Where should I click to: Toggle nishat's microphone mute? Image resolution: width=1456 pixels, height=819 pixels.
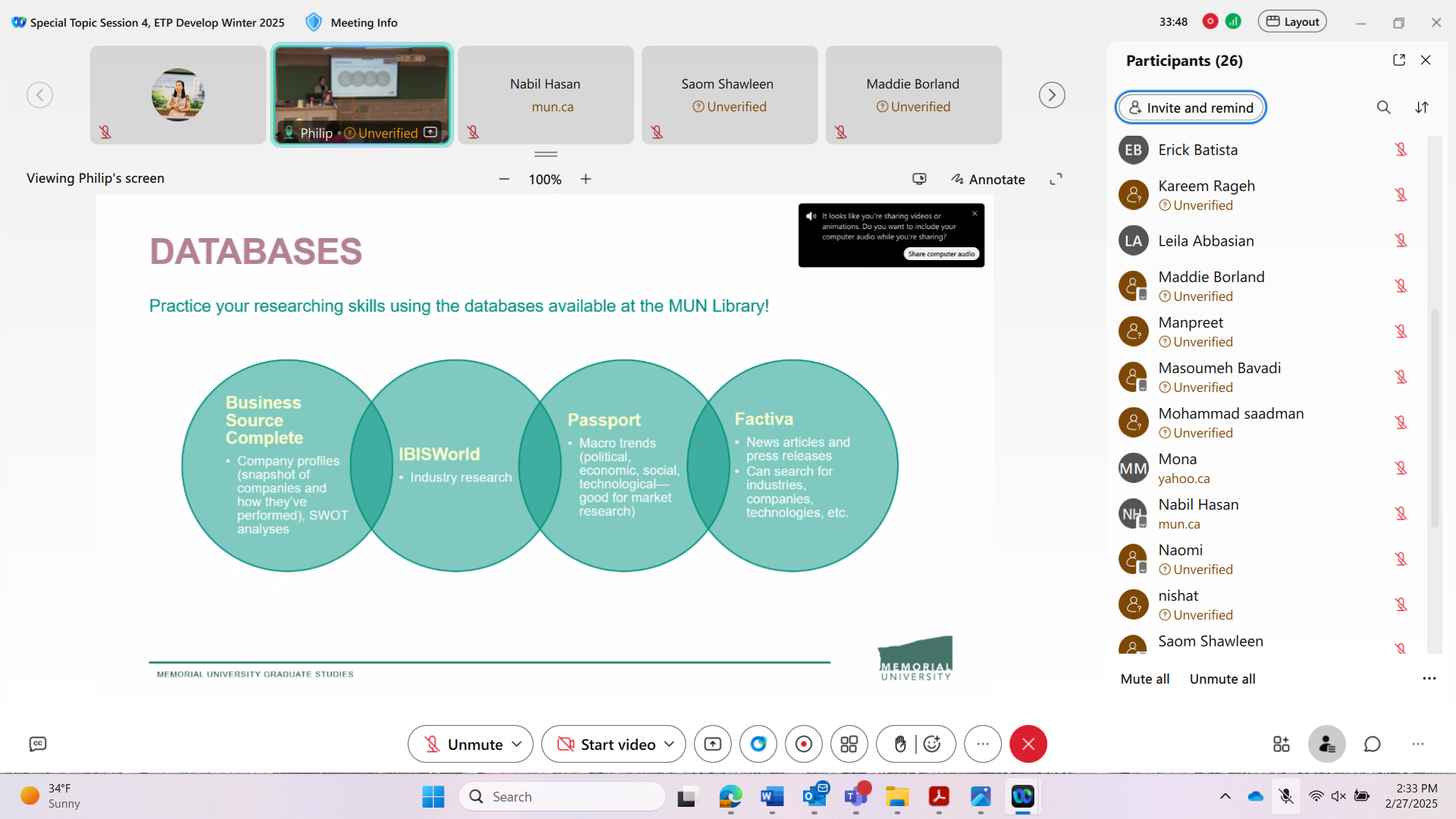(1401, 604)
